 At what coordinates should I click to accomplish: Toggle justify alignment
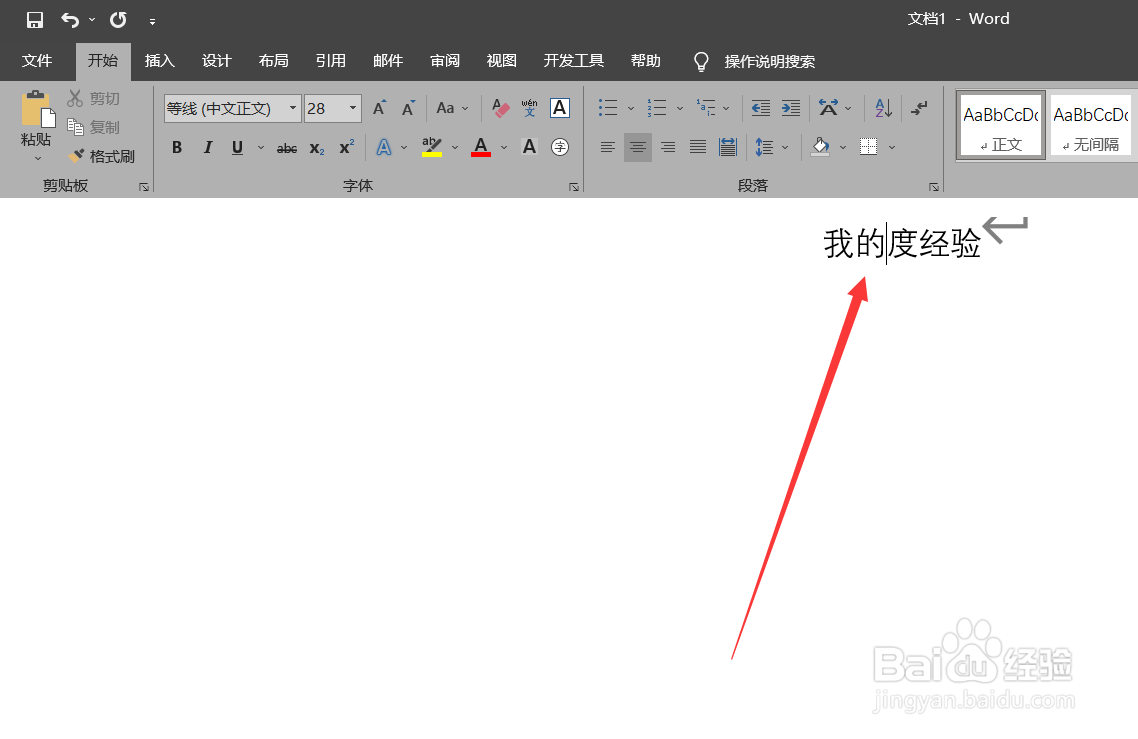tap(697, 147)
